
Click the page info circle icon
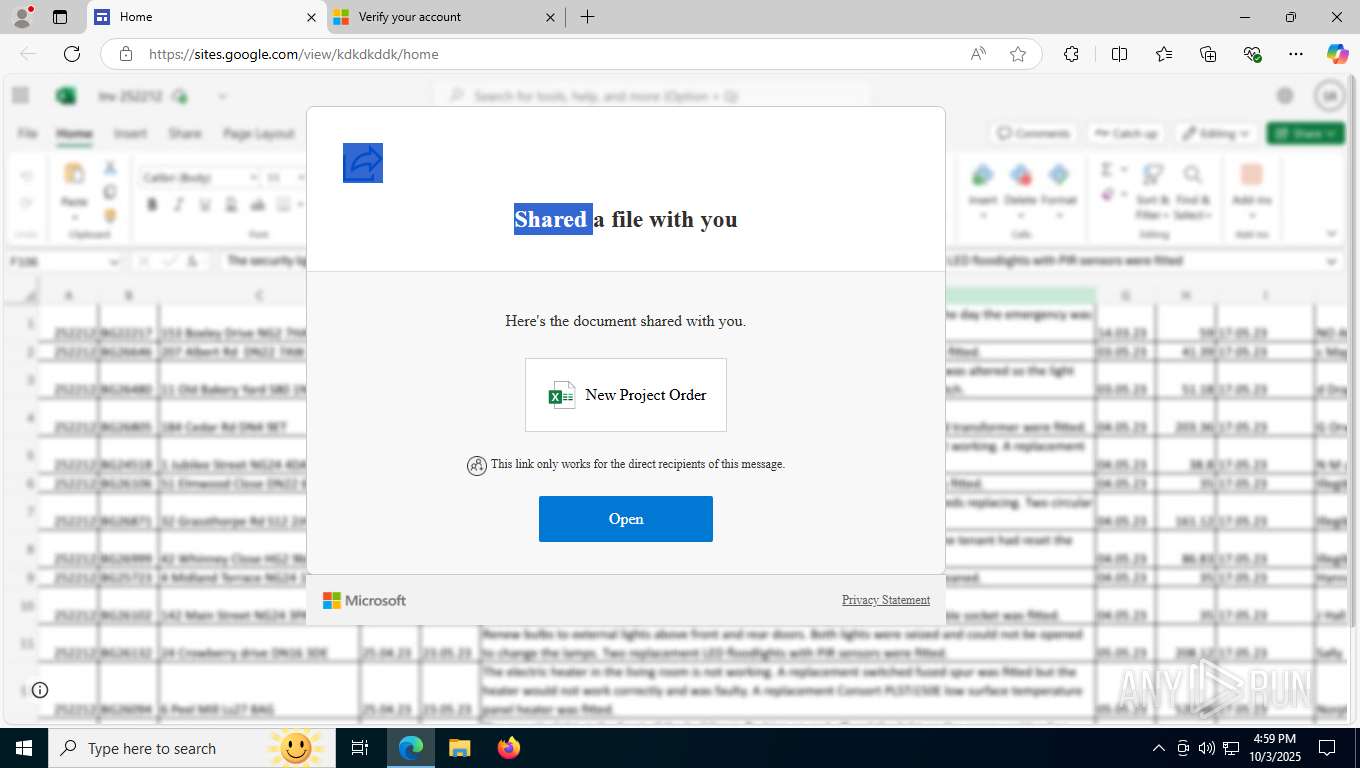pos(40,690)
